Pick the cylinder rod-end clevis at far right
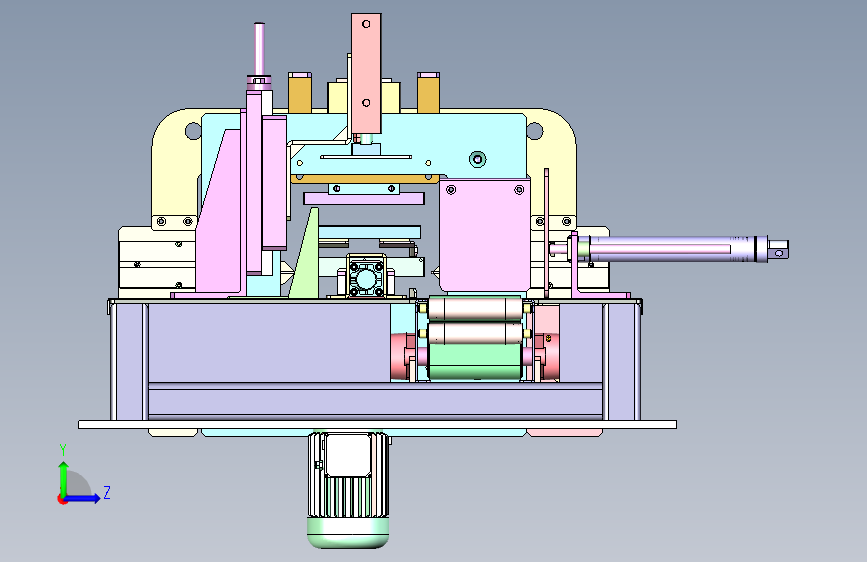The image size is (867, 562). tap(777, 249)
